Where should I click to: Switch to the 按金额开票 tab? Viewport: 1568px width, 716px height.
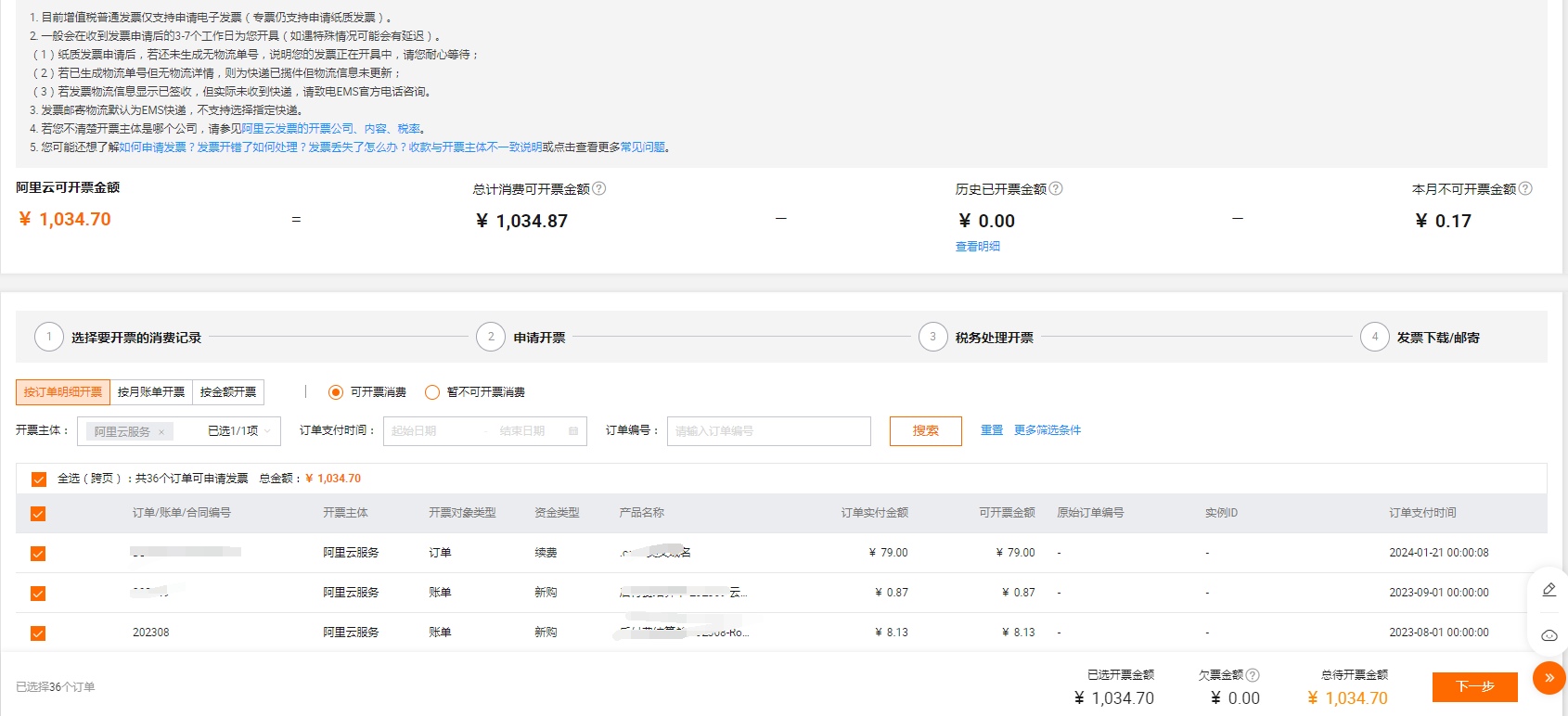(228, 392)
